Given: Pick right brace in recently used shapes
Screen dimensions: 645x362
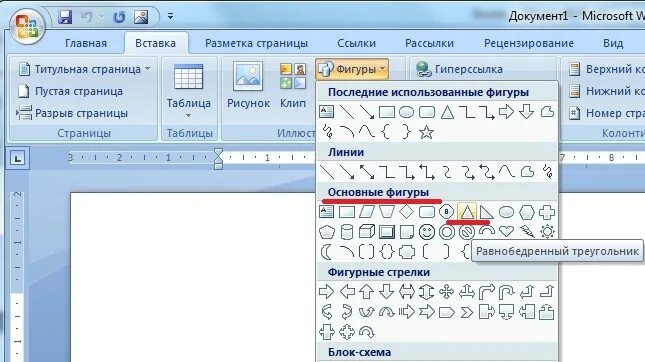Looking at the screenshot, I should [x=406, y=132].
